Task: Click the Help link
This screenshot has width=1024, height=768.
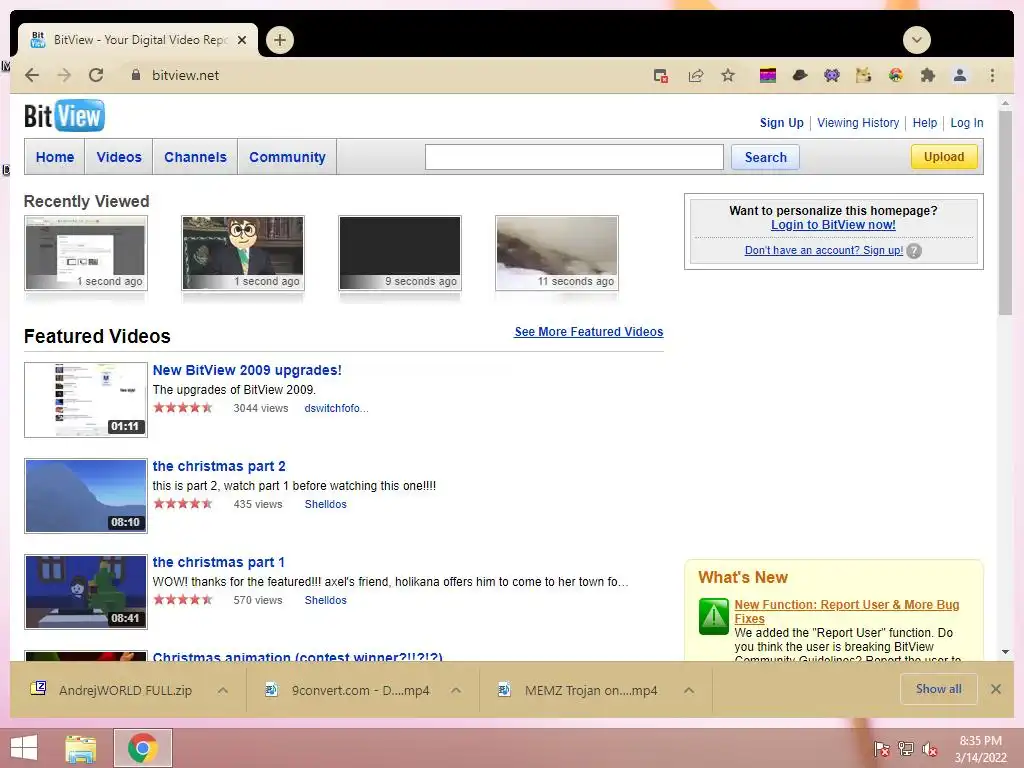Action: (925, 123)
